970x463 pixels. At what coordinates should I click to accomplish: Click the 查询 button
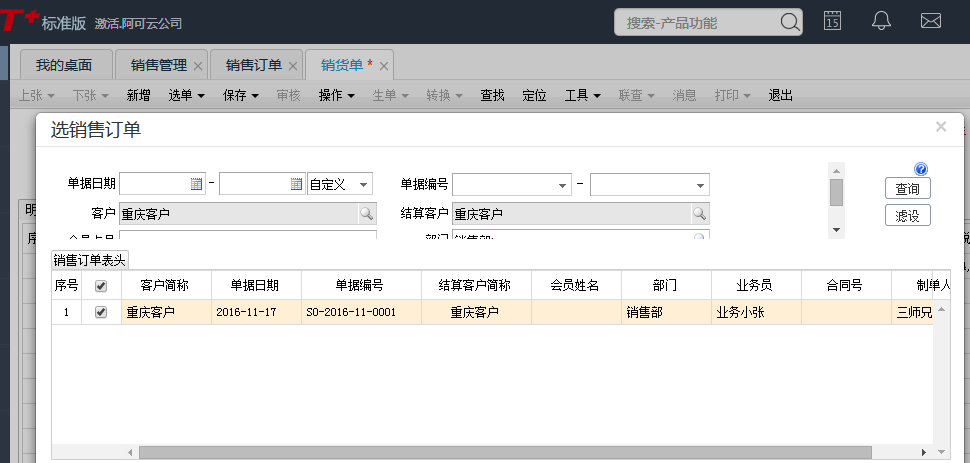point(908,189)
